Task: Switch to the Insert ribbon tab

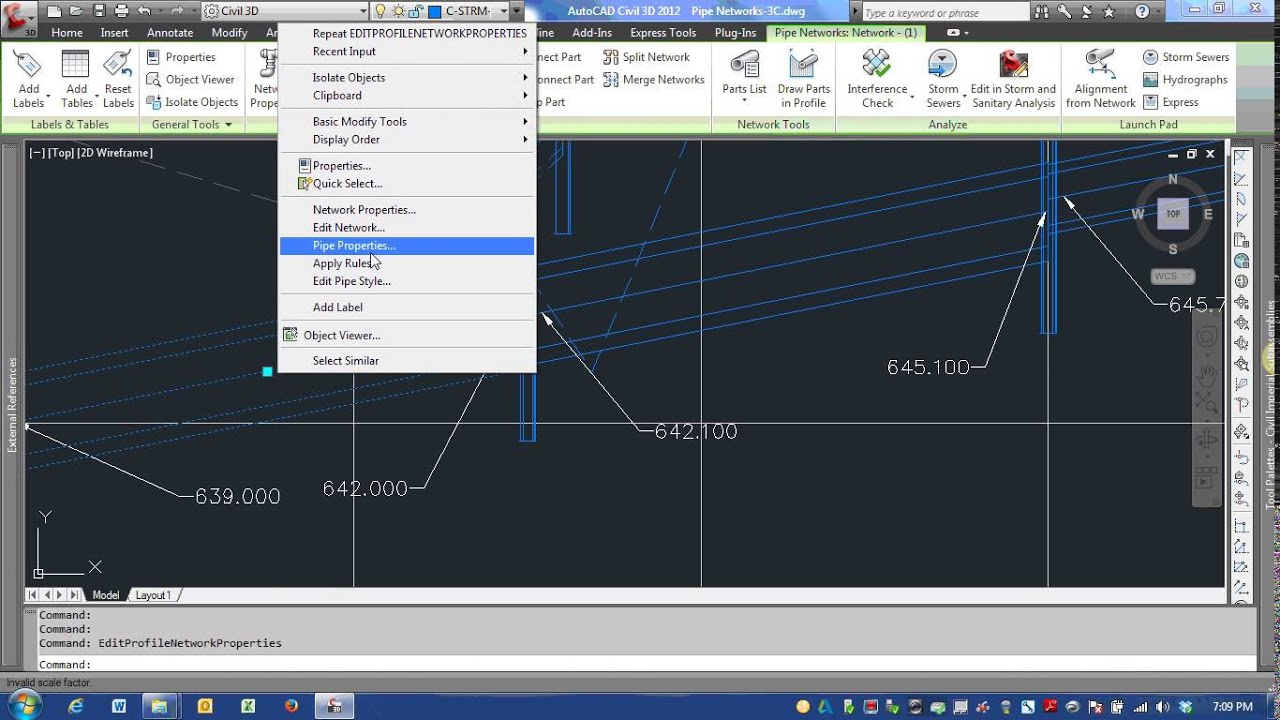Action: [x=114, y=33]
